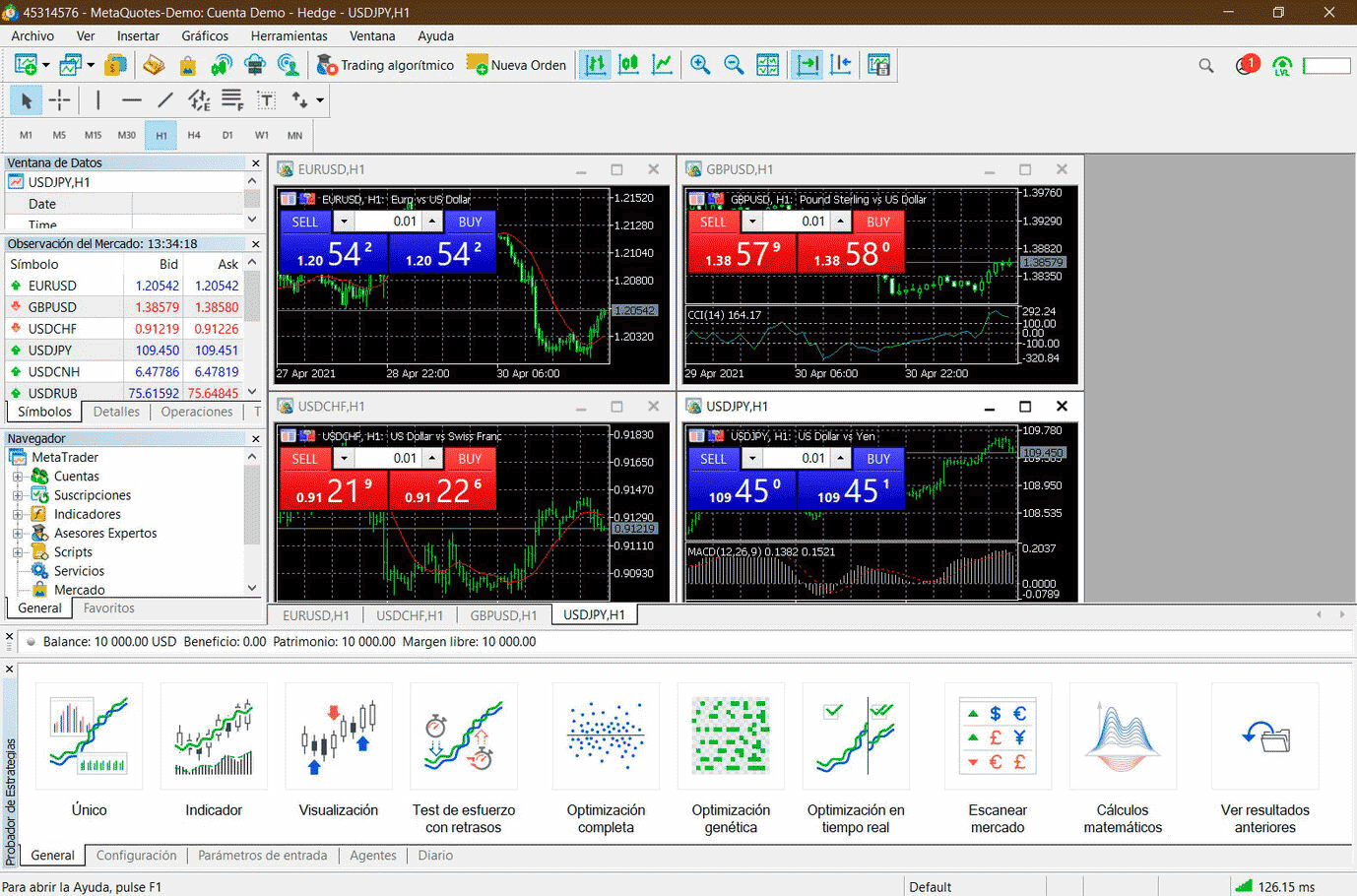Click the cloud server VPS icon
This screenshot has width=1357, height=896.
tap(255, 65)
